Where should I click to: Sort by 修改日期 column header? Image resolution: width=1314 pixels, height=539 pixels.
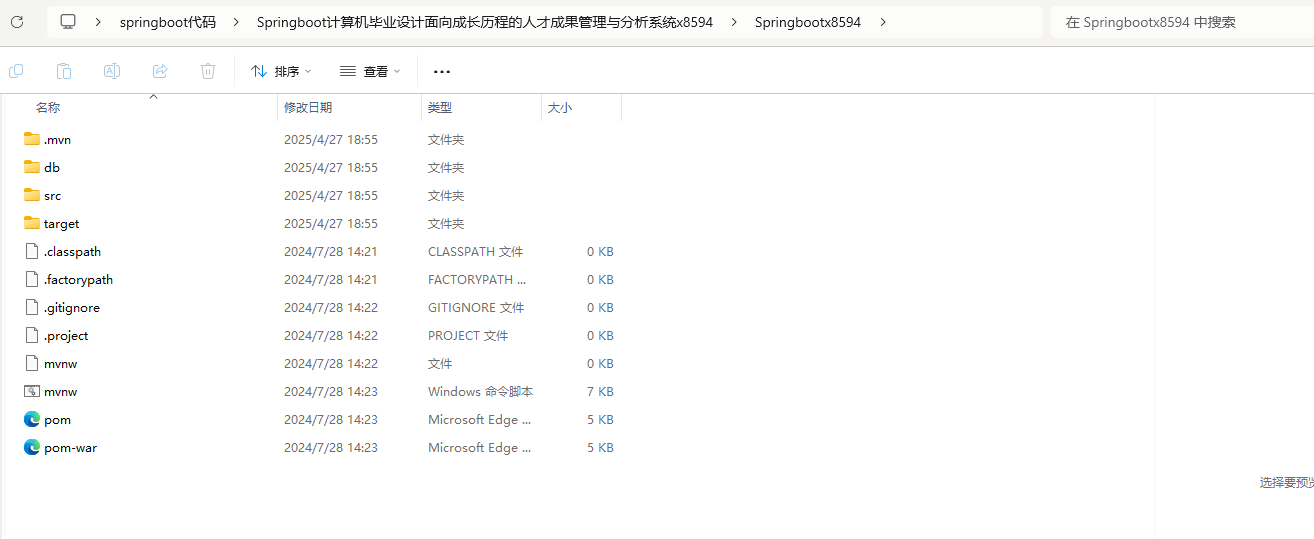pos(308,107)
